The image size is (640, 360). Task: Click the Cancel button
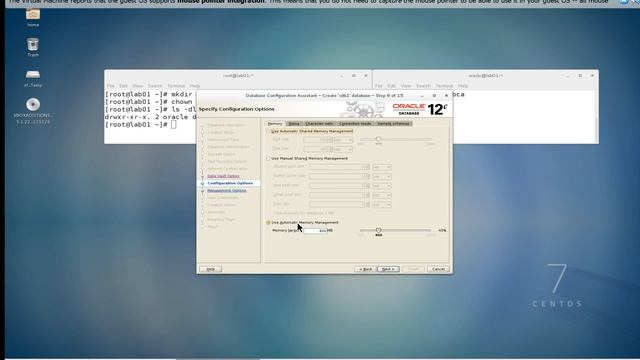tap(438, 269)
